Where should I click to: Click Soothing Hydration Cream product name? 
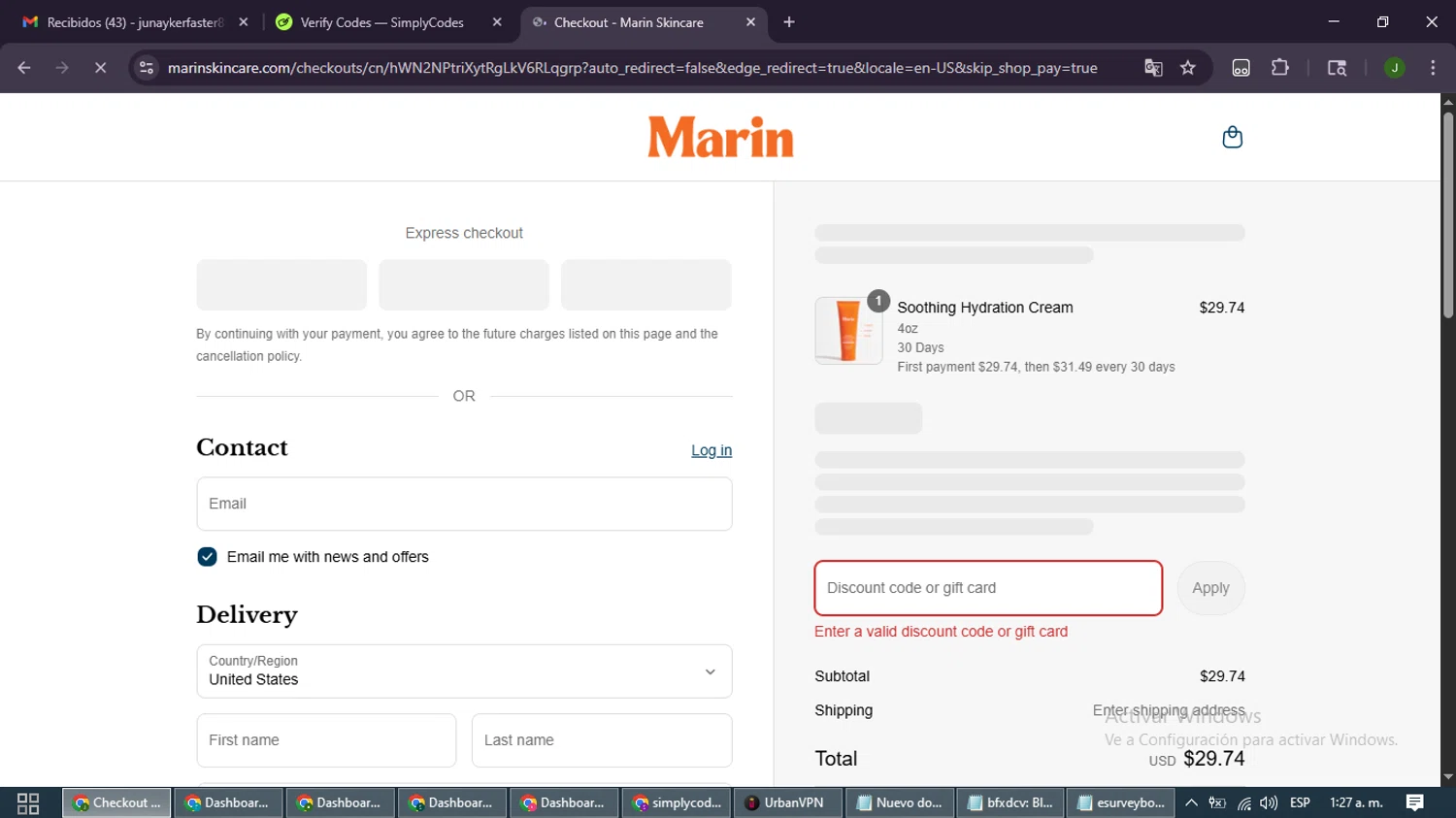click(x=985, y=308)
